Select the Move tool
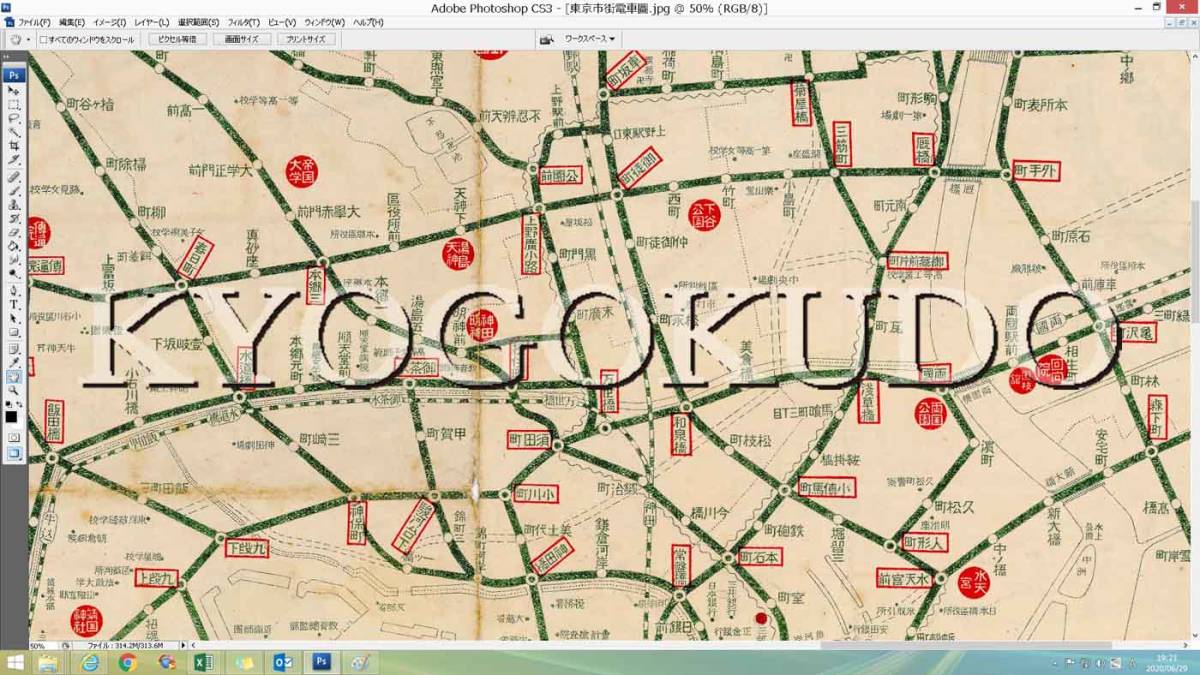This screenshot has width=1200, height=675. (x=14, y=90)
